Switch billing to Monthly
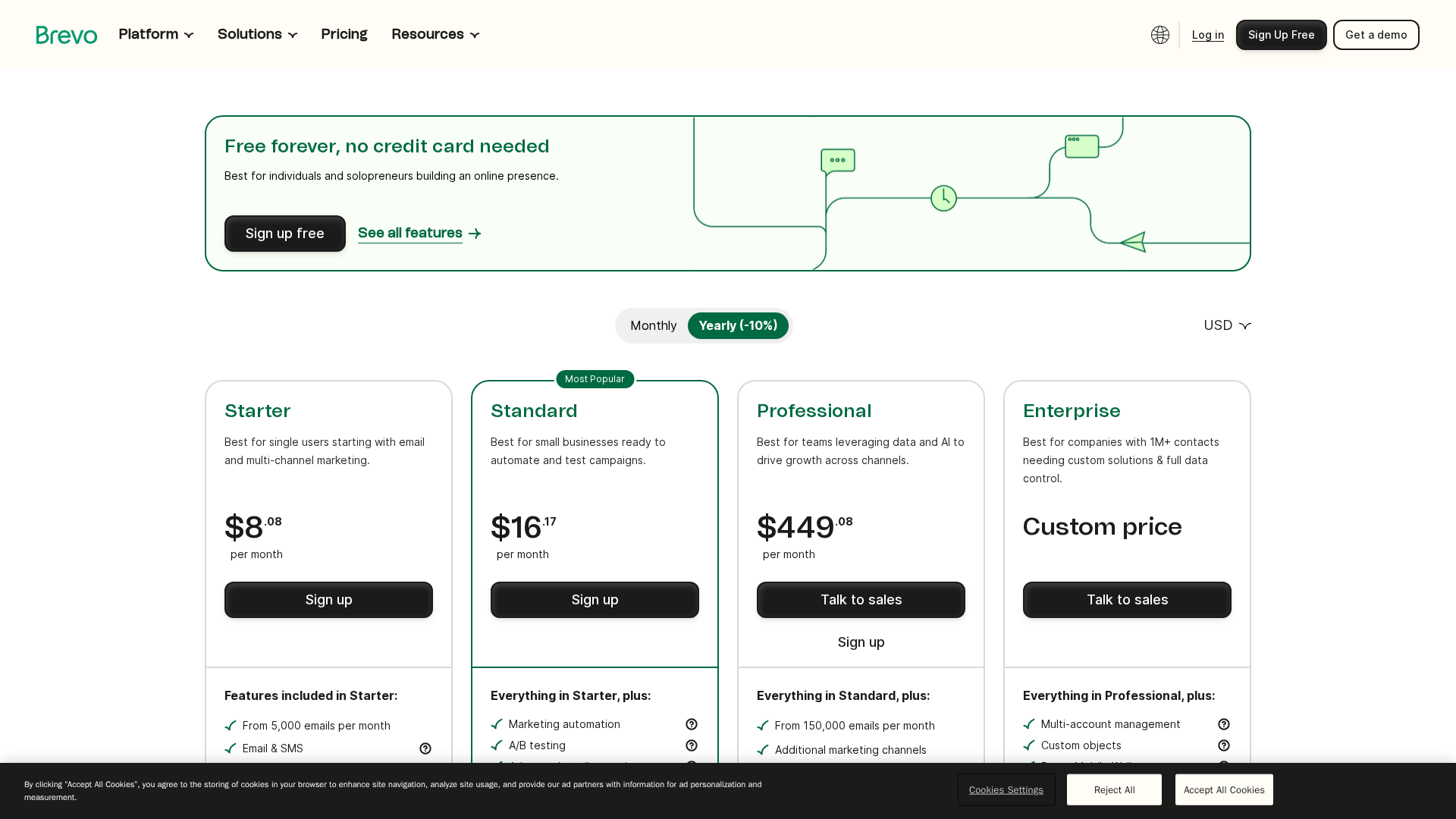Screen dimensions: 1456x819 [x=653, y=325]
